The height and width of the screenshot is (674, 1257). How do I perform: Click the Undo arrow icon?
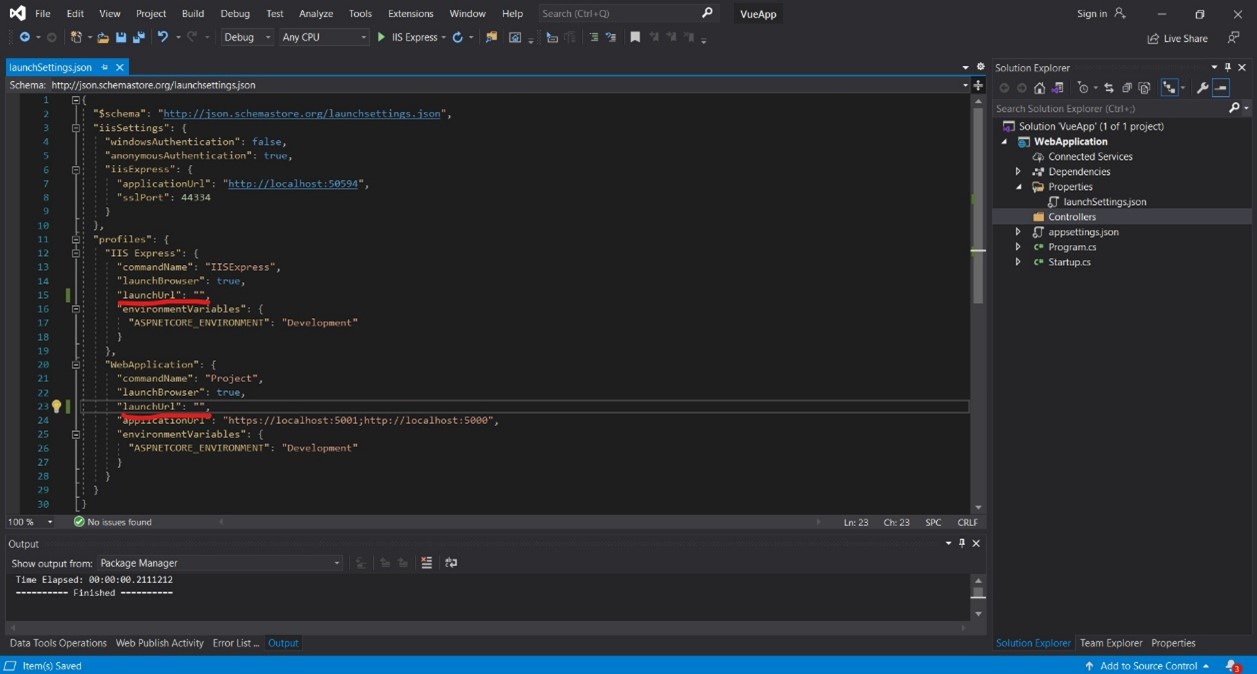click(163, 37)
